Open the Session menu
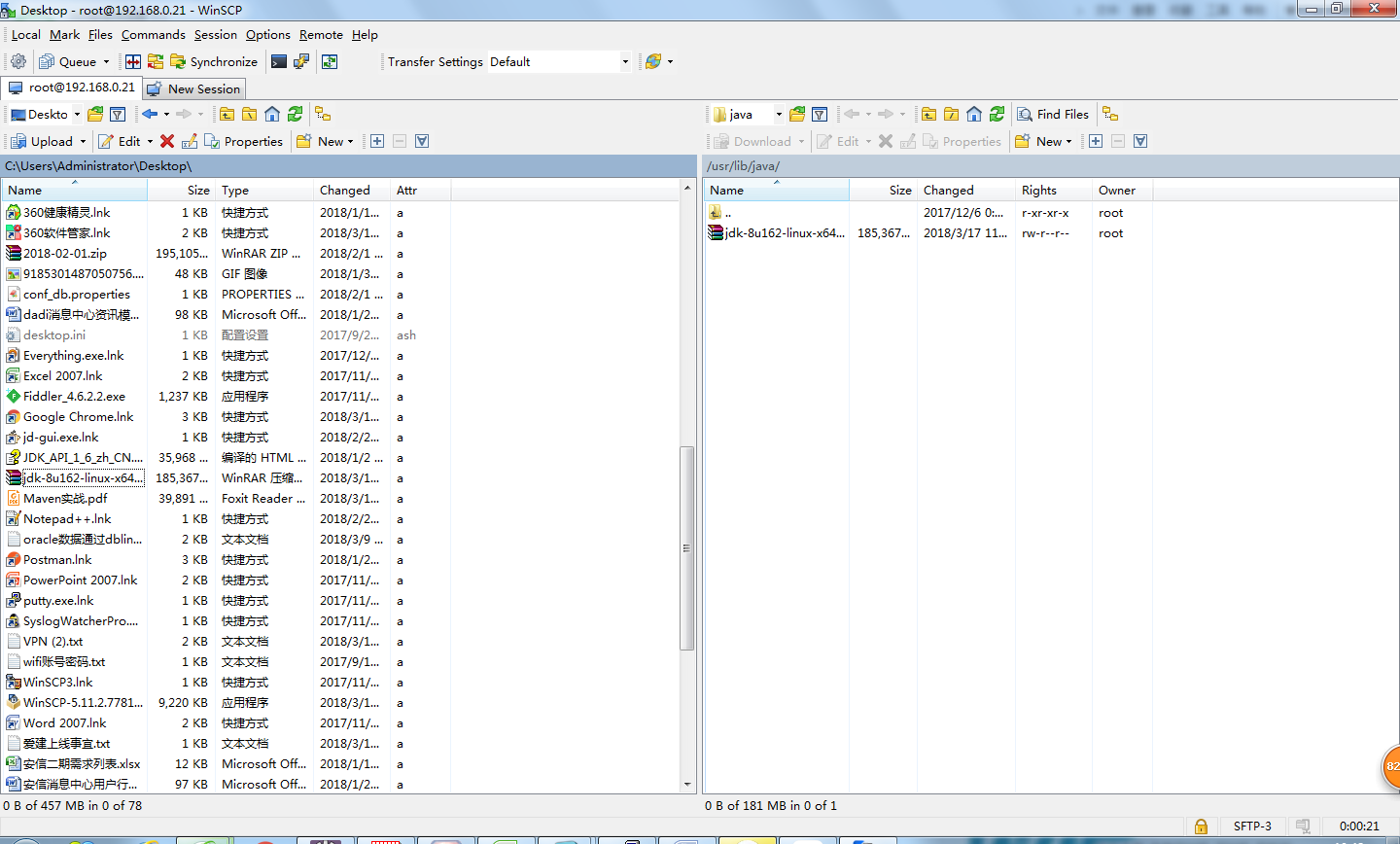The height and width of the screenshot is (844, 1400). 216,34
